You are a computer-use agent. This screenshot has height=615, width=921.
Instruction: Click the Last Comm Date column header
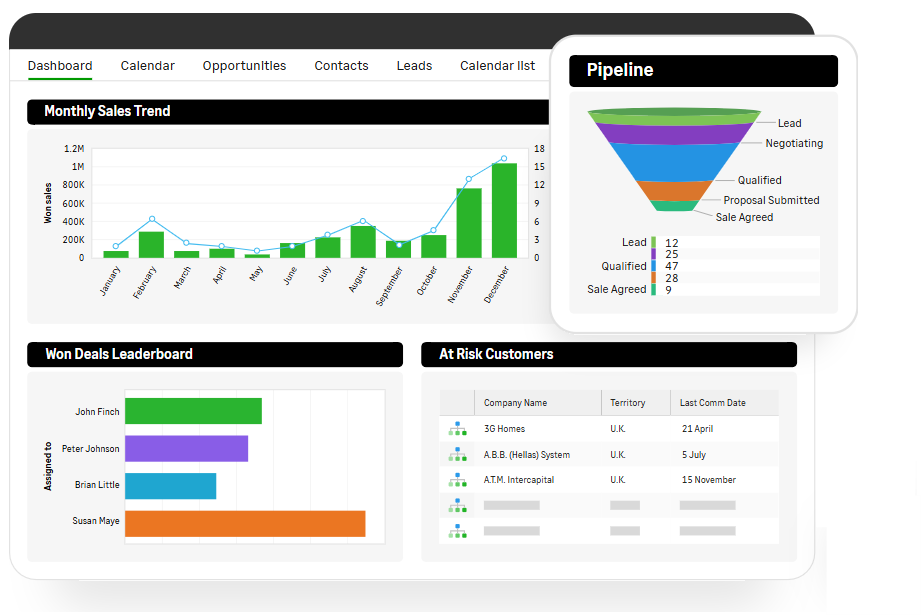pos(715,402)
